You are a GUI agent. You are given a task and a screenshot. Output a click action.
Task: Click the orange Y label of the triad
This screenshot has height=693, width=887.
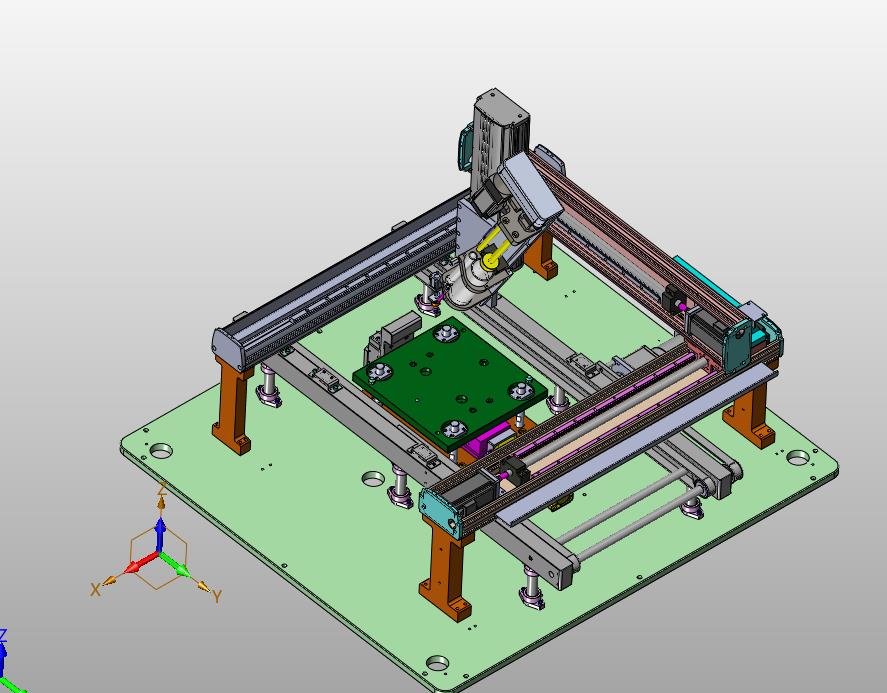pos(217,596)
